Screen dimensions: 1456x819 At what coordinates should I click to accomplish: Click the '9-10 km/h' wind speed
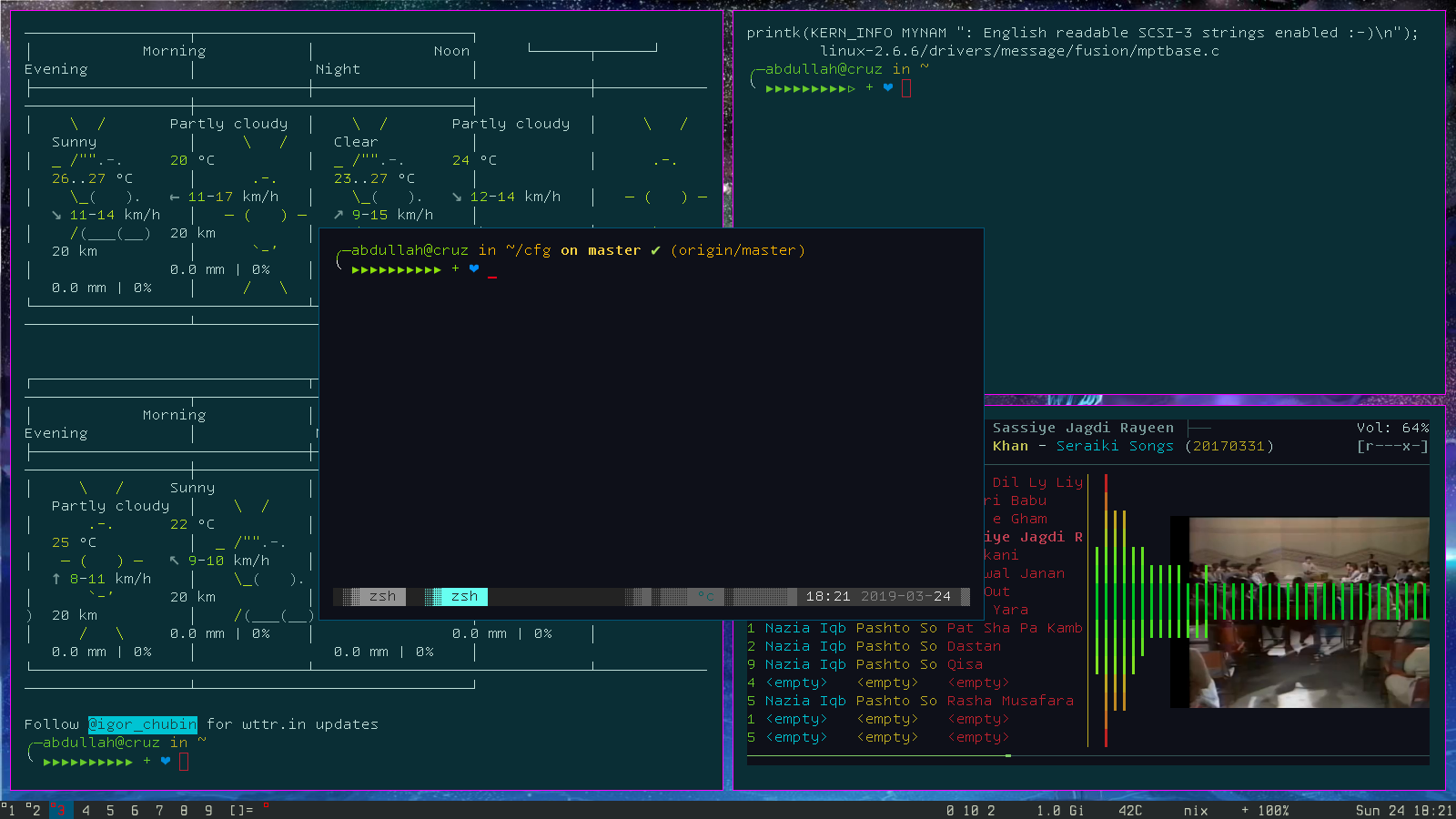(x=228, y=561)
